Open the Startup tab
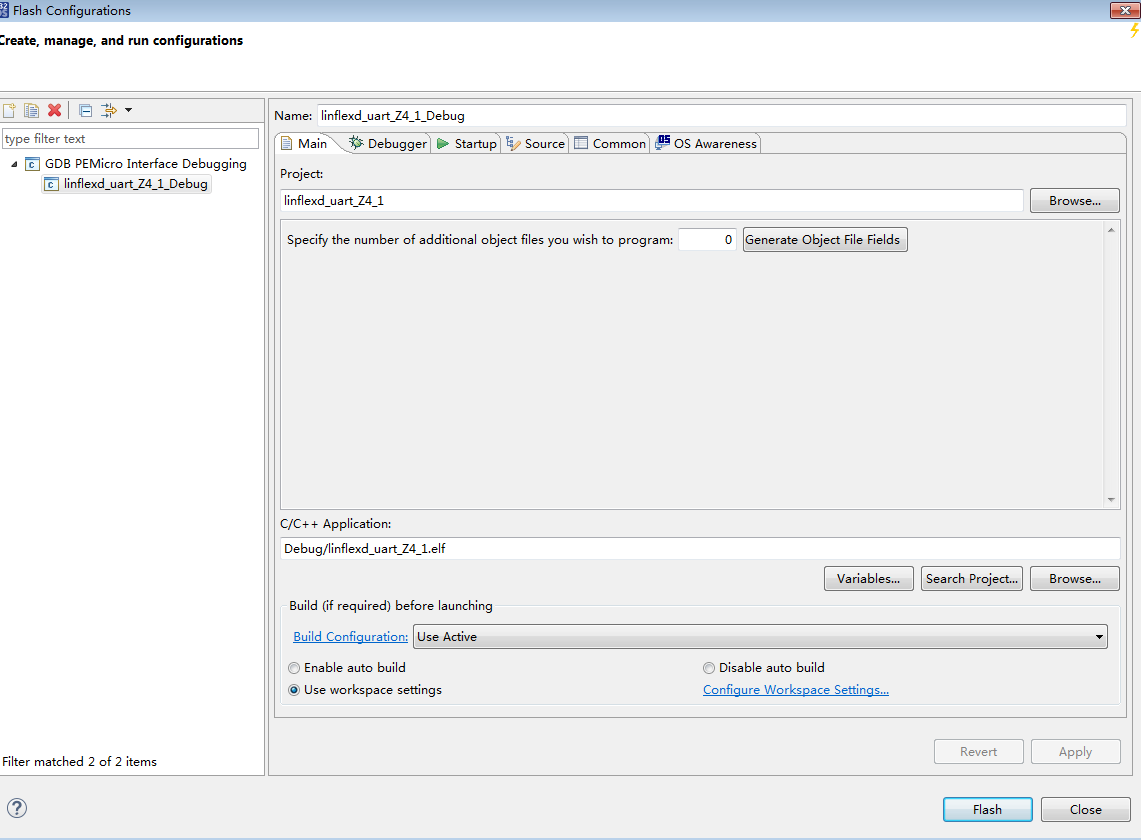 coord(466,142)
